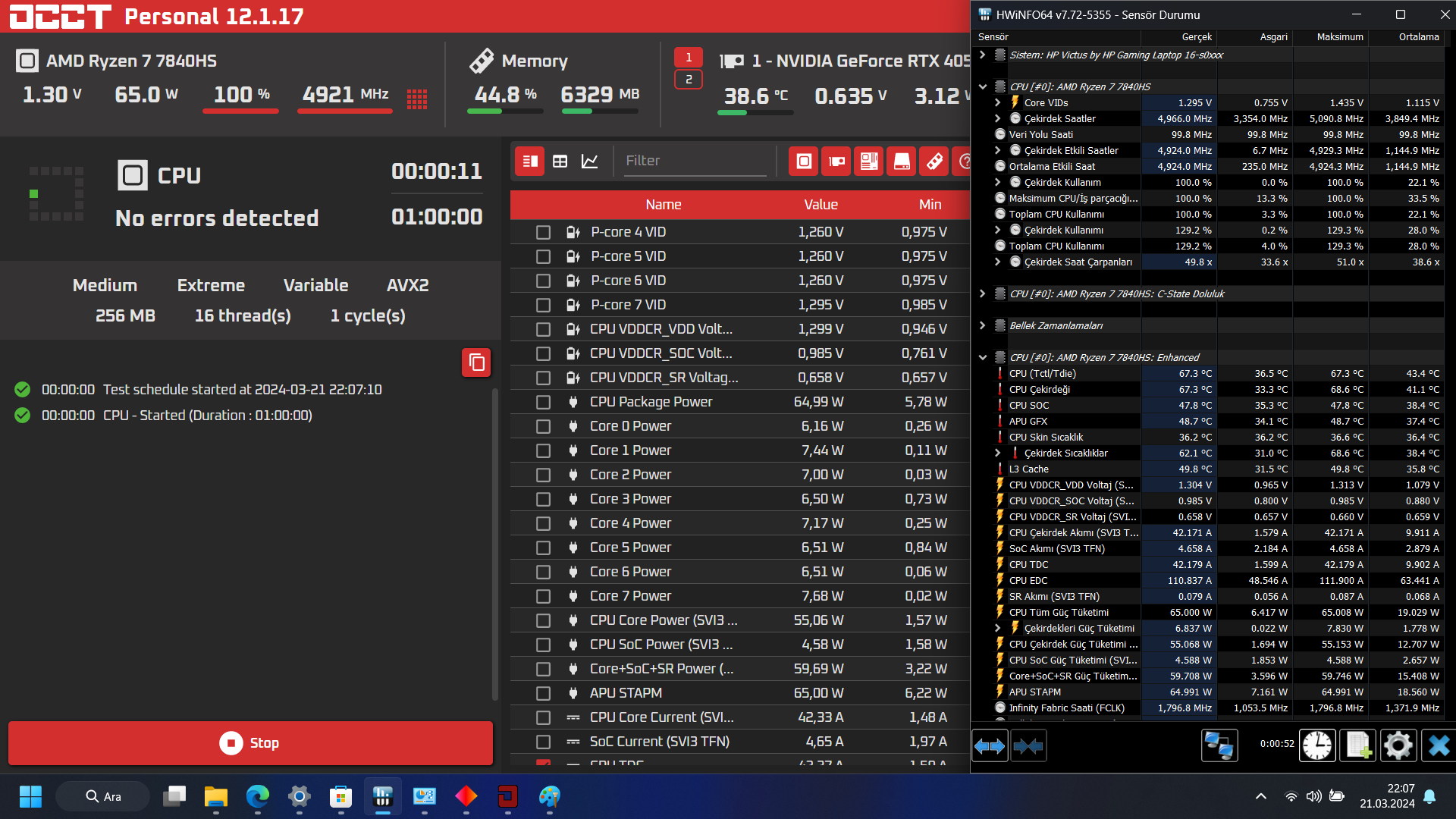1456x819 pixels.
Task: Expand the Core VIDs row
Action: point(998,102)
